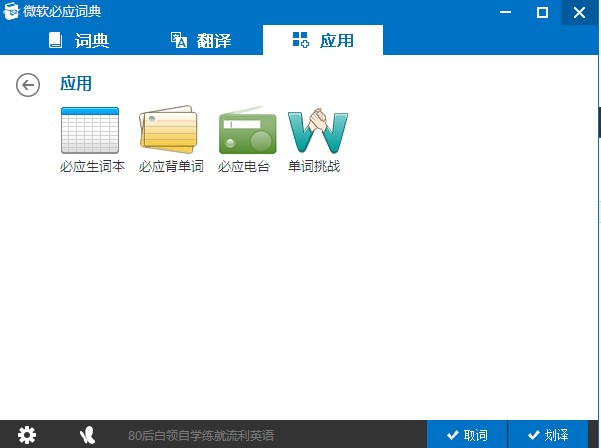Launch the 必应背单词 flashcard app icon
601x448 pixels.
[169, 130]
